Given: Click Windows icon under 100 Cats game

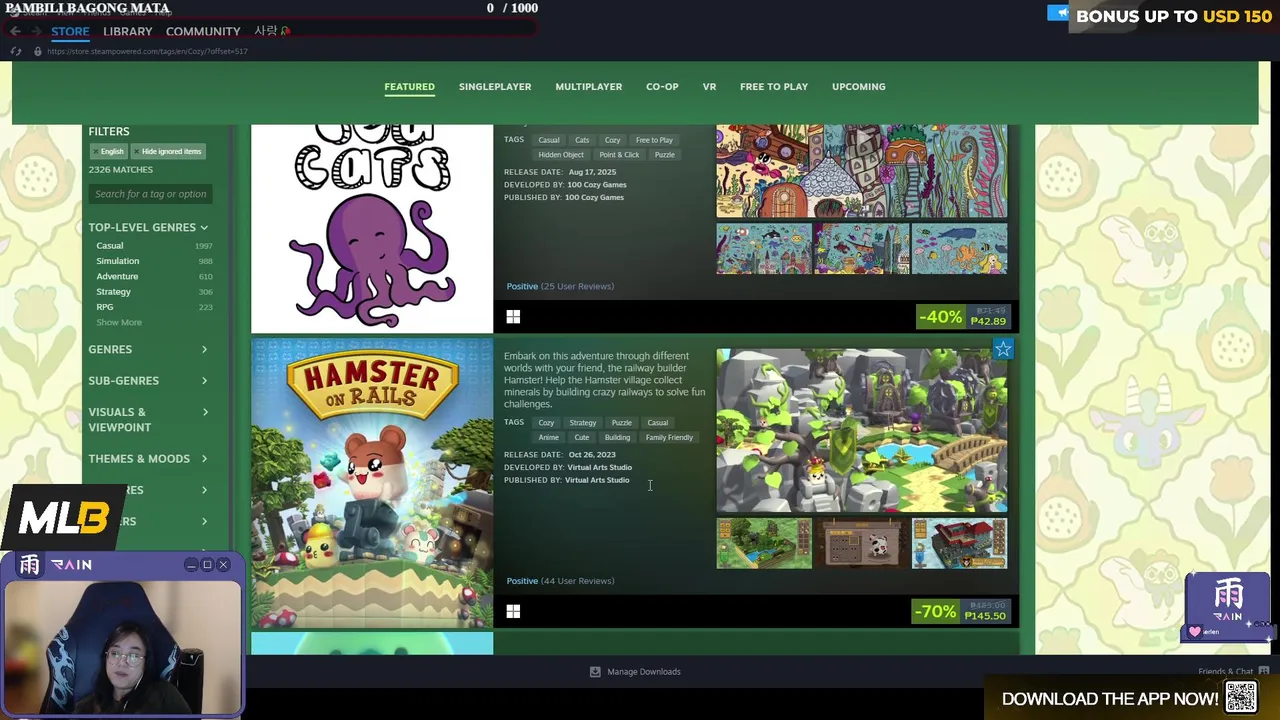Looking at the screenshot, I should (x=513, y=317).
